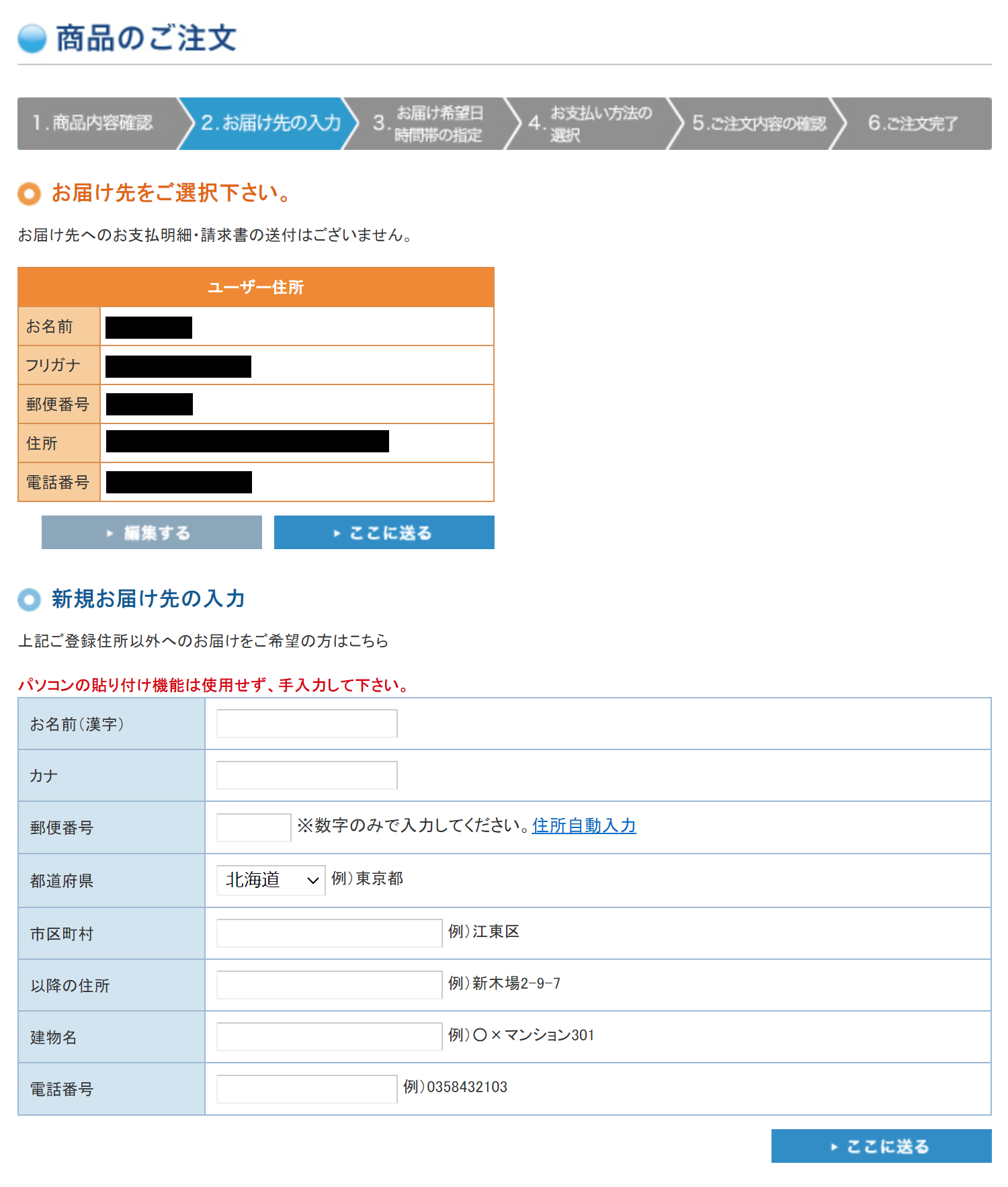1008x1187 pixels.
Task: Focus the 郵便番号 input field
Action: point(254,827)
